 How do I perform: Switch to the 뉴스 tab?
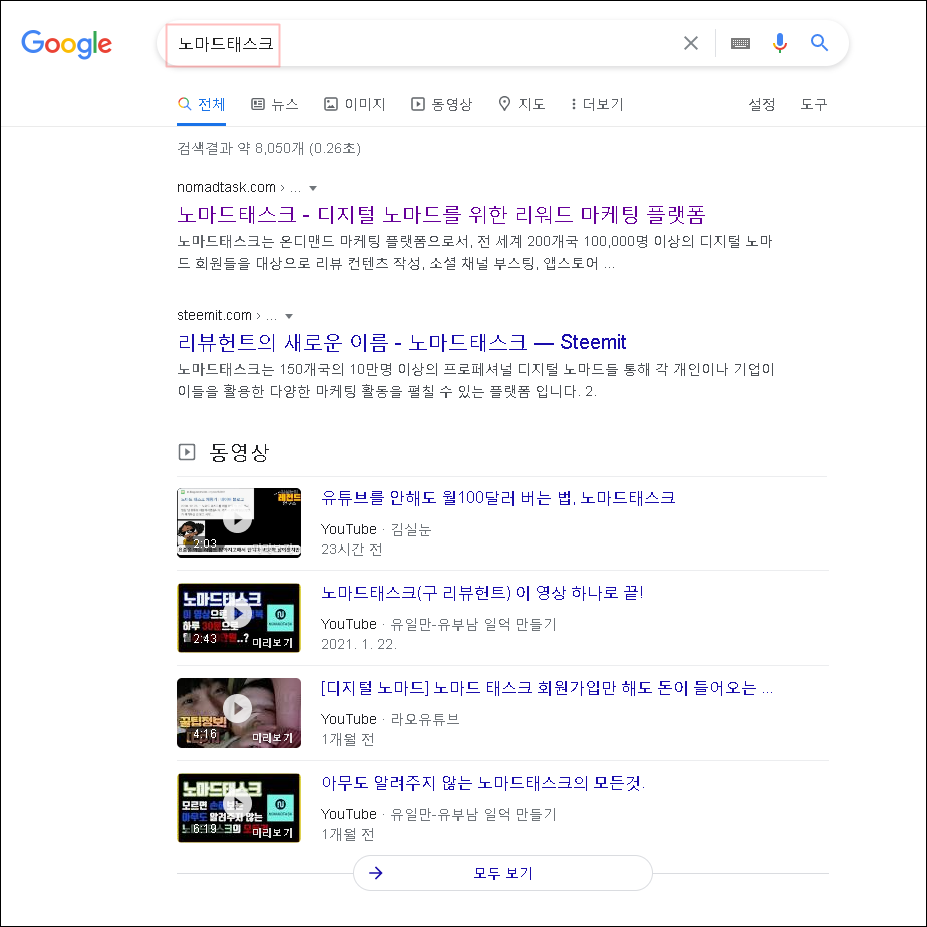(x=275, y=105)
